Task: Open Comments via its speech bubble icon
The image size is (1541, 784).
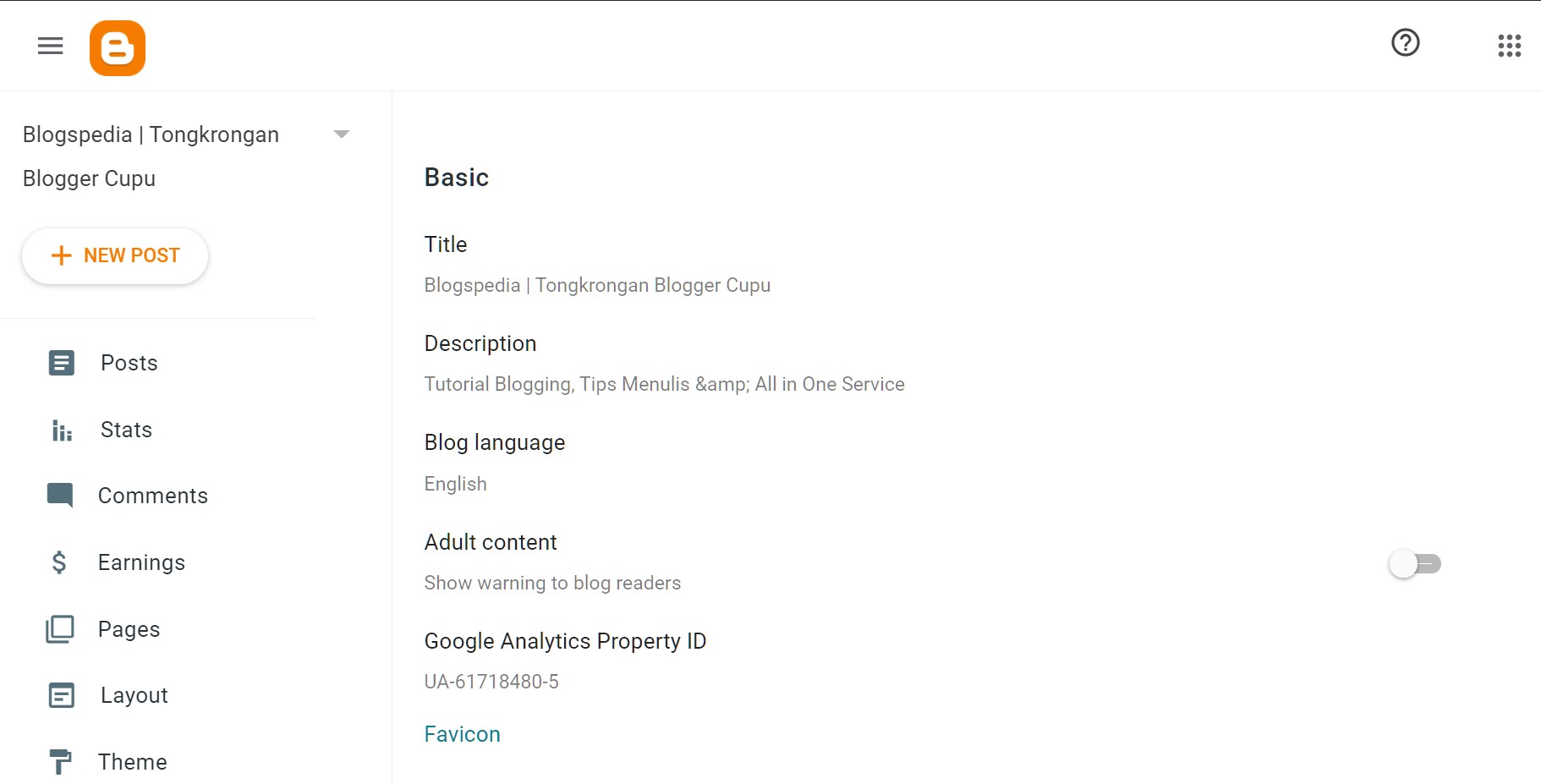Action: pyautogui.click(x=60, y=496)
